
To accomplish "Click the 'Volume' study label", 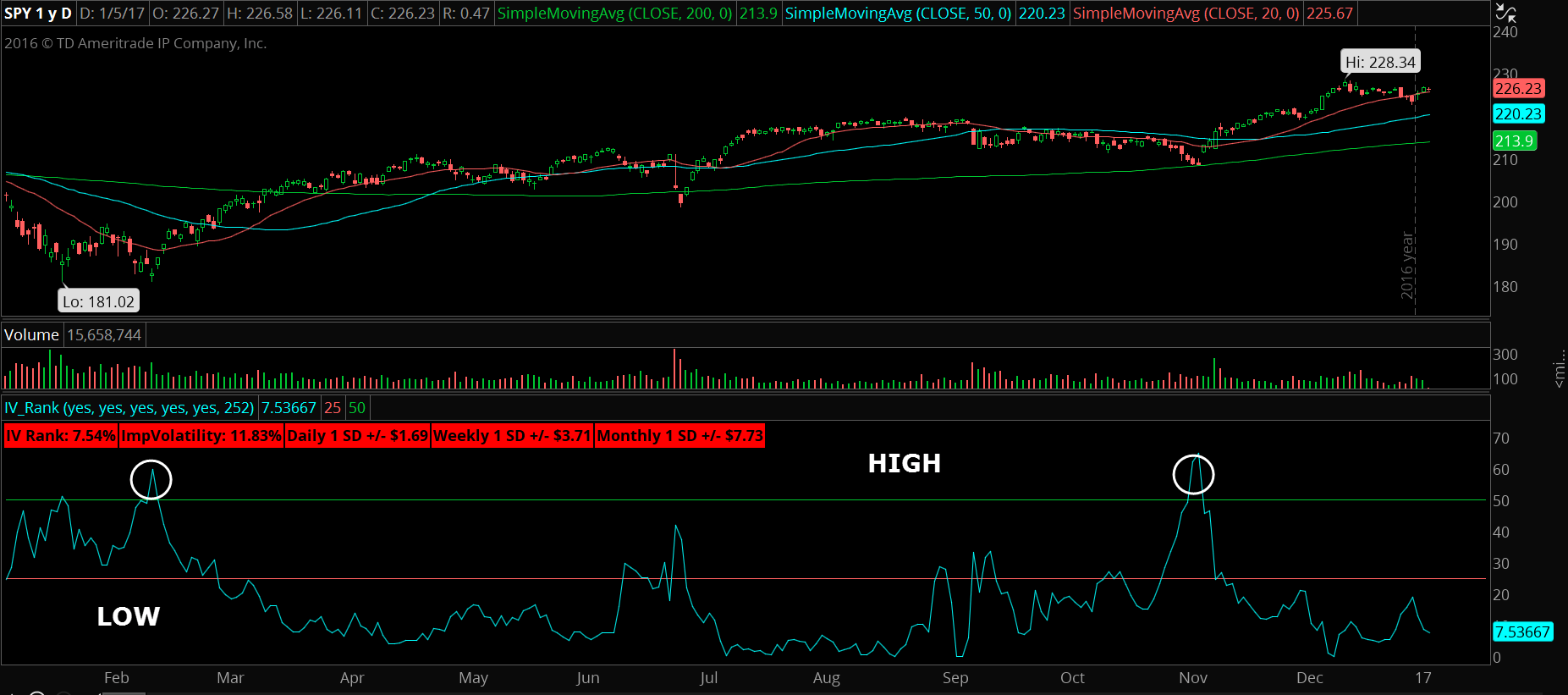I will click(x=31, y=335).
